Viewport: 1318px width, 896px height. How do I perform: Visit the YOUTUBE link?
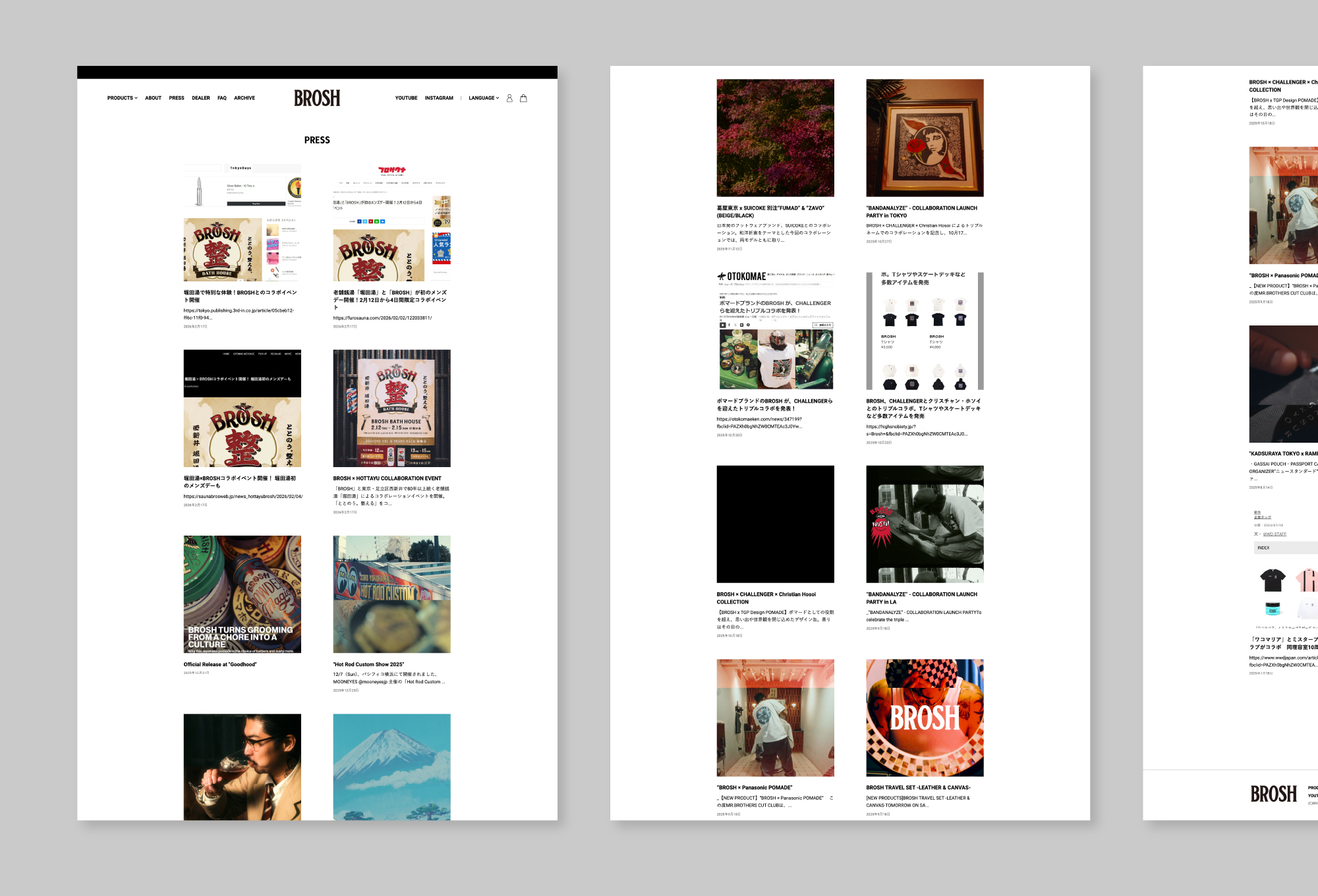406,98
